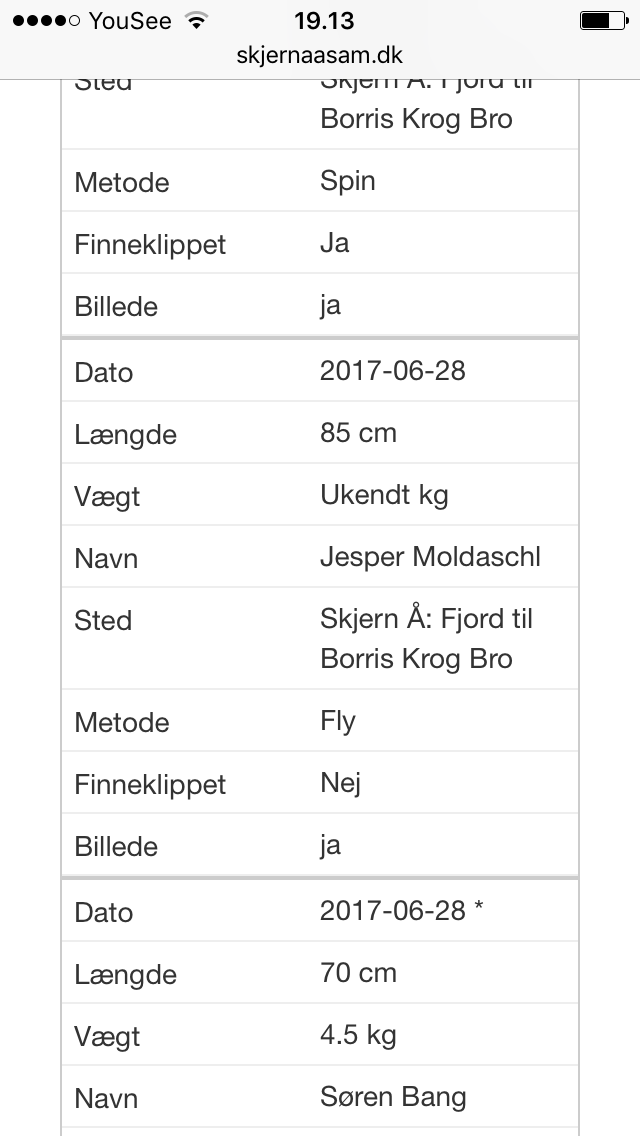
Task: Tap Skjern Å: Fjord til Borris Krog Bro
Action: click(426, 638)
